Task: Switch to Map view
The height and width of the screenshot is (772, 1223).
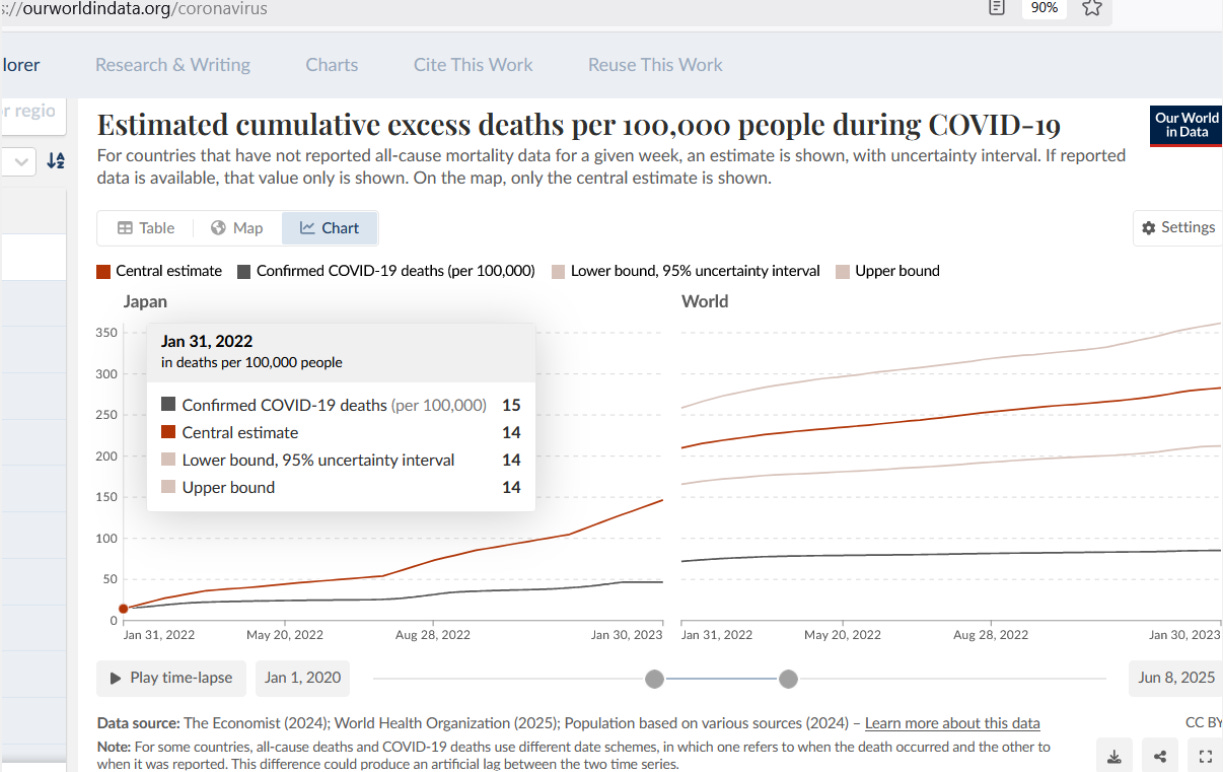Action: coord(237,228)
